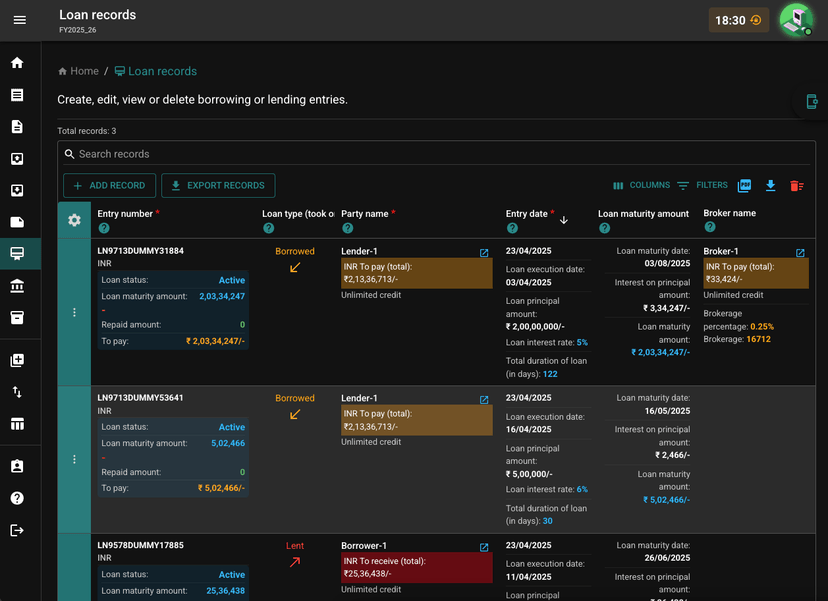Open the list/ledger sidebar icon below home
This screenshot has width=828, height=601.
17,95
